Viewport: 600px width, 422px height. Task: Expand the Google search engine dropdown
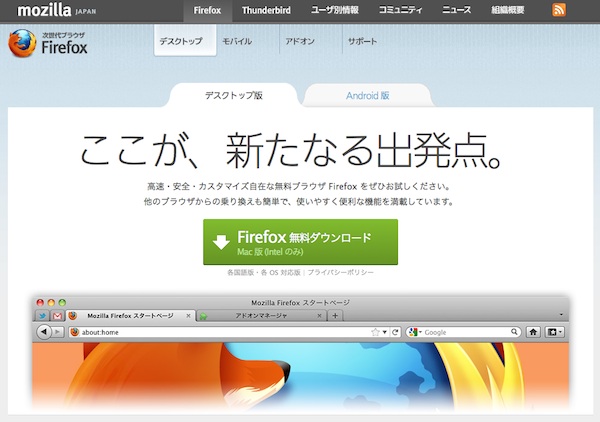[x=416, y=332]
